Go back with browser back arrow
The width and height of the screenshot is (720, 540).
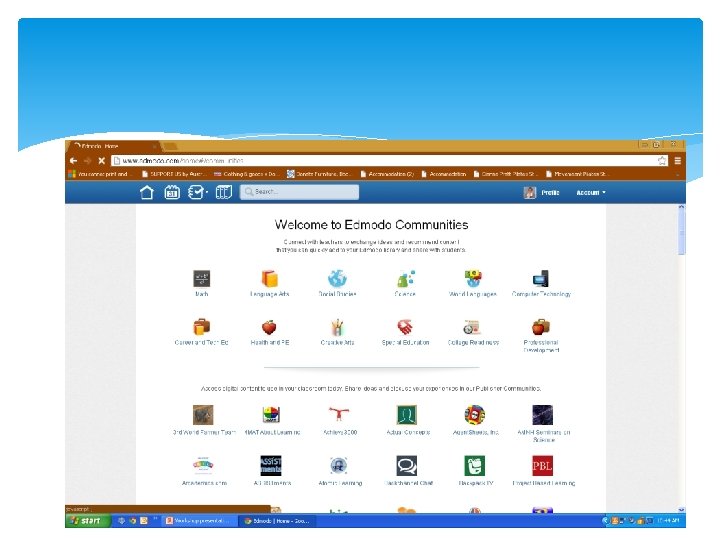coord(73,160)
